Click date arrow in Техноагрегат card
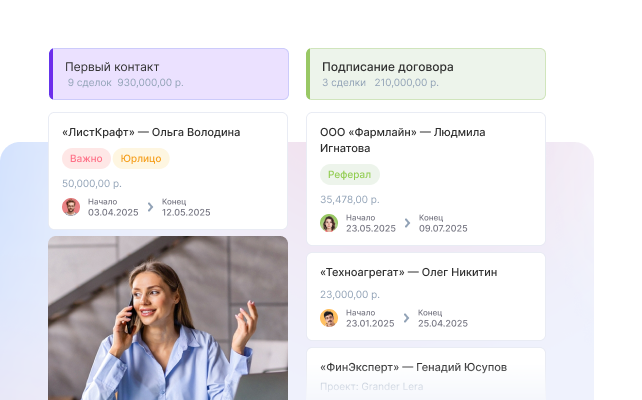642x400 pixels. pyautogui.click(x=406, y=318)
